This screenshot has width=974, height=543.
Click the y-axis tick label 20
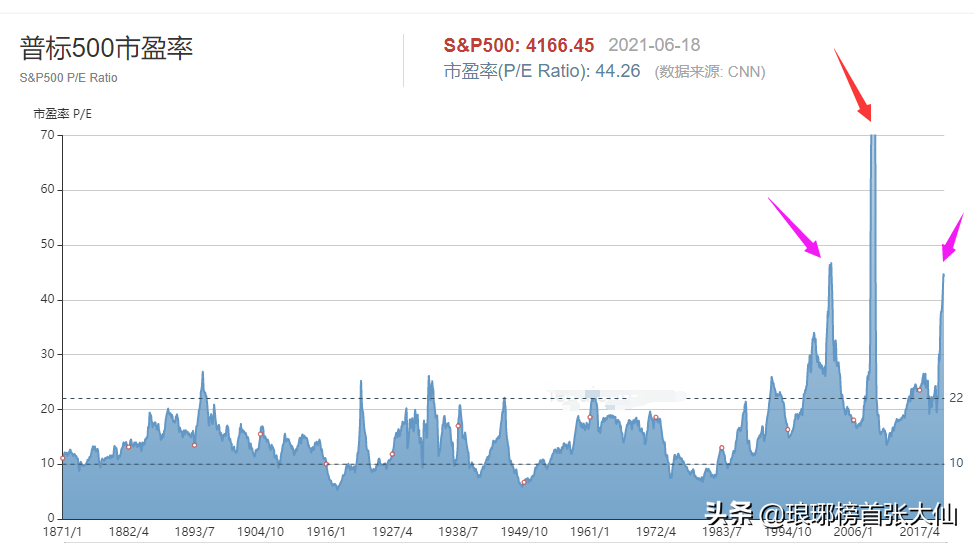[47, 409]
